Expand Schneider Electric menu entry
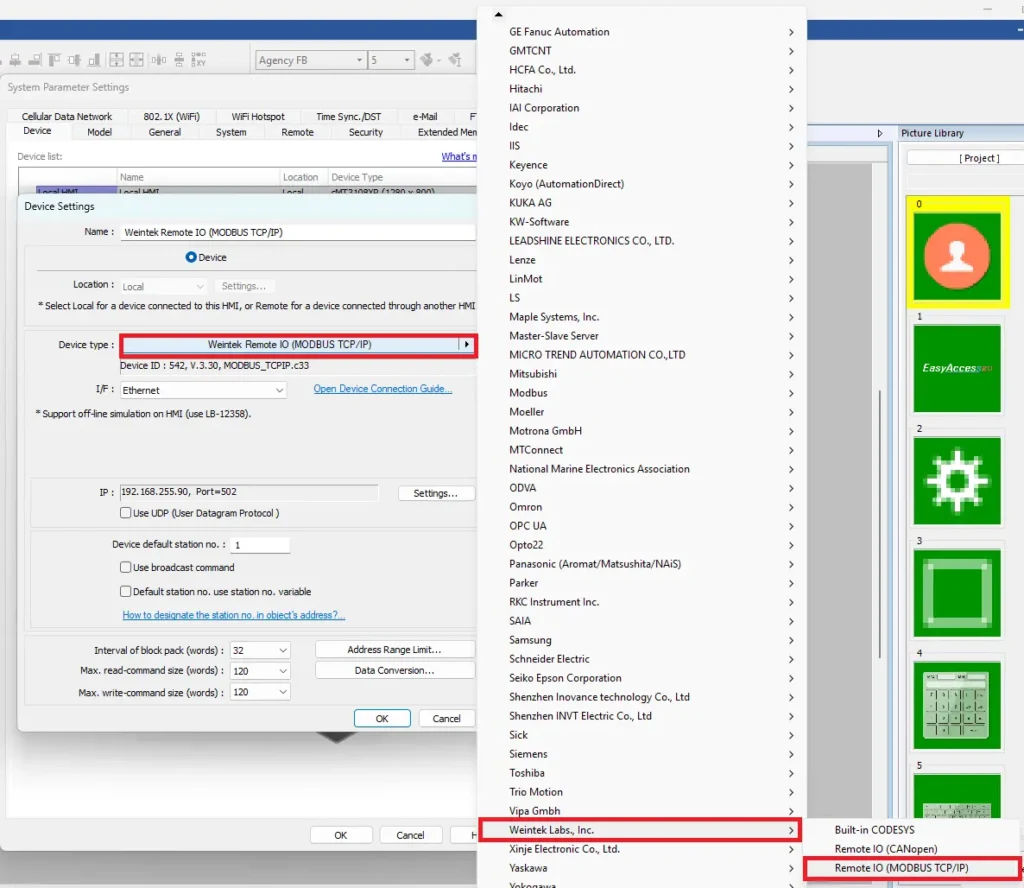The image size is (1024, 888). 640,659
